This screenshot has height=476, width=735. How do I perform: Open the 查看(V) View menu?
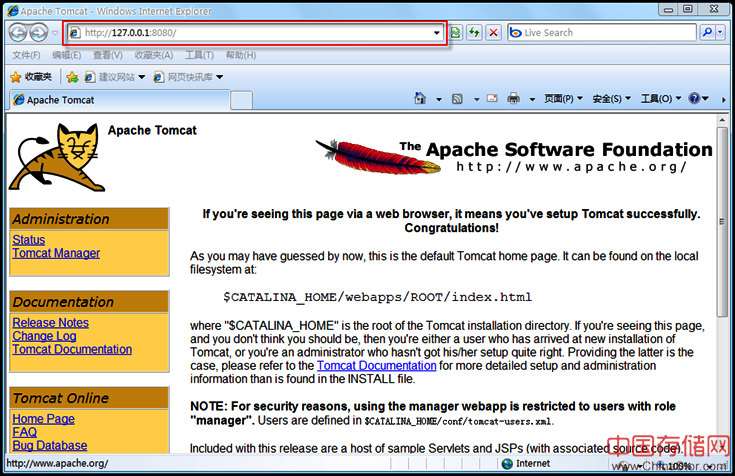[x=110, y=55]
